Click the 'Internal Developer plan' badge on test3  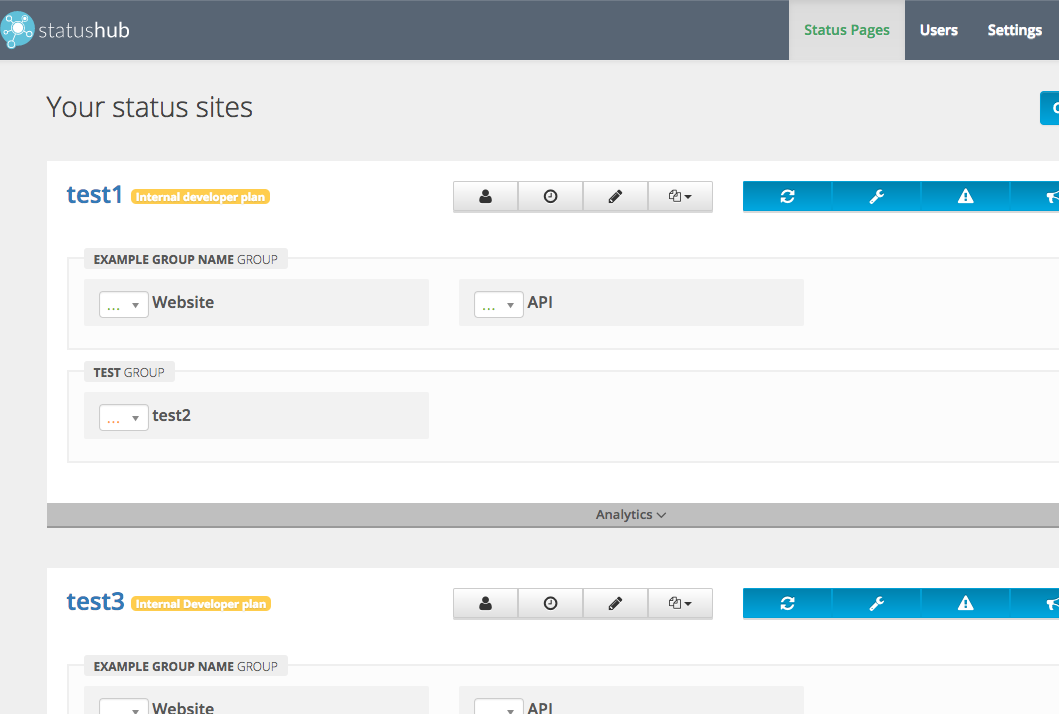[x=201, y=603]
